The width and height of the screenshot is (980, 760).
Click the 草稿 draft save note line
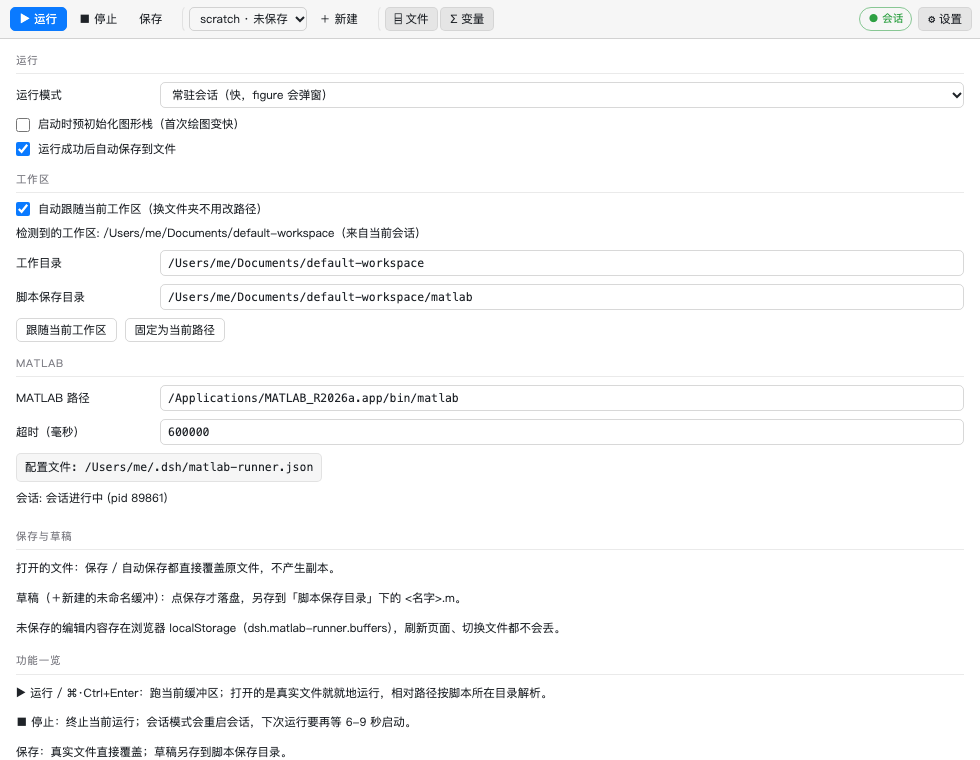241,598
